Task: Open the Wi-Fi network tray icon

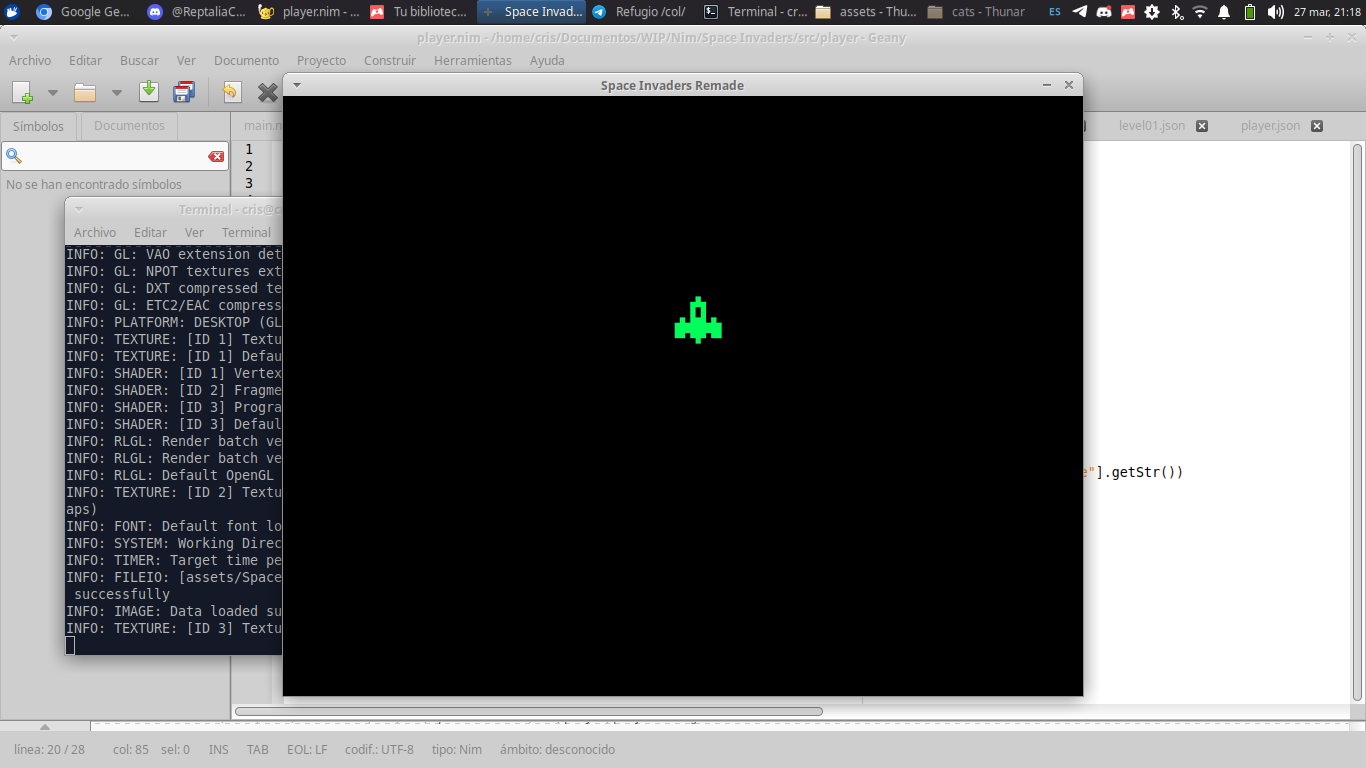Action: pos(1200,12)
